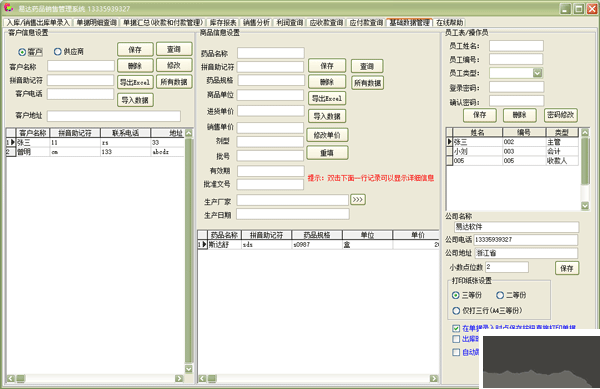
Task: Open the 应收款查询 tab
Action: coord(326,23)
